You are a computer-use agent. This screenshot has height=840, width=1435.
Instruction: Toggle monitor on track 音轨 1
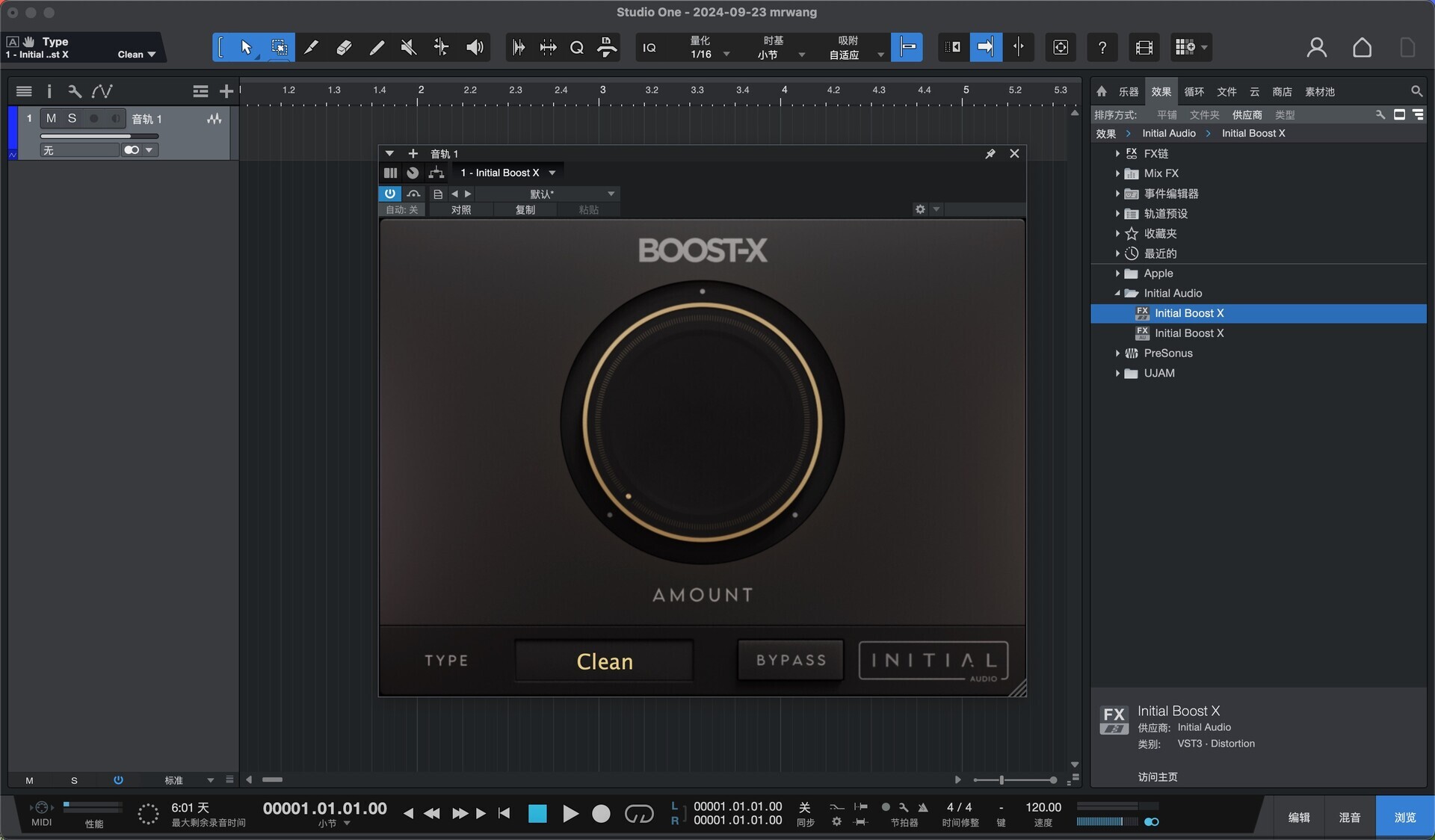coord(115,118)
